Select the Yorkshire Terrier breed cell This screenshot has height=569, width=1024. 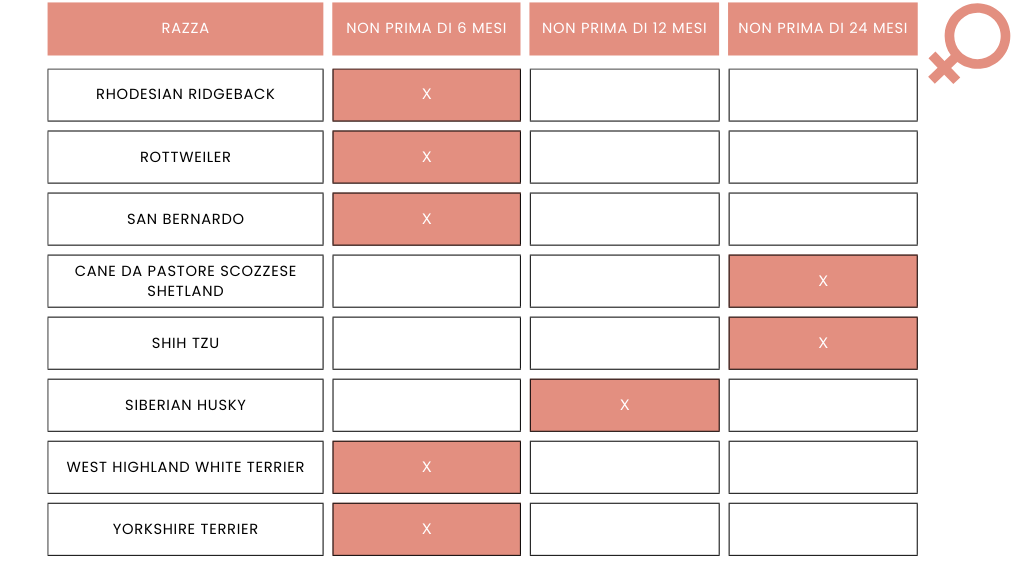click(x=185, y=529)
